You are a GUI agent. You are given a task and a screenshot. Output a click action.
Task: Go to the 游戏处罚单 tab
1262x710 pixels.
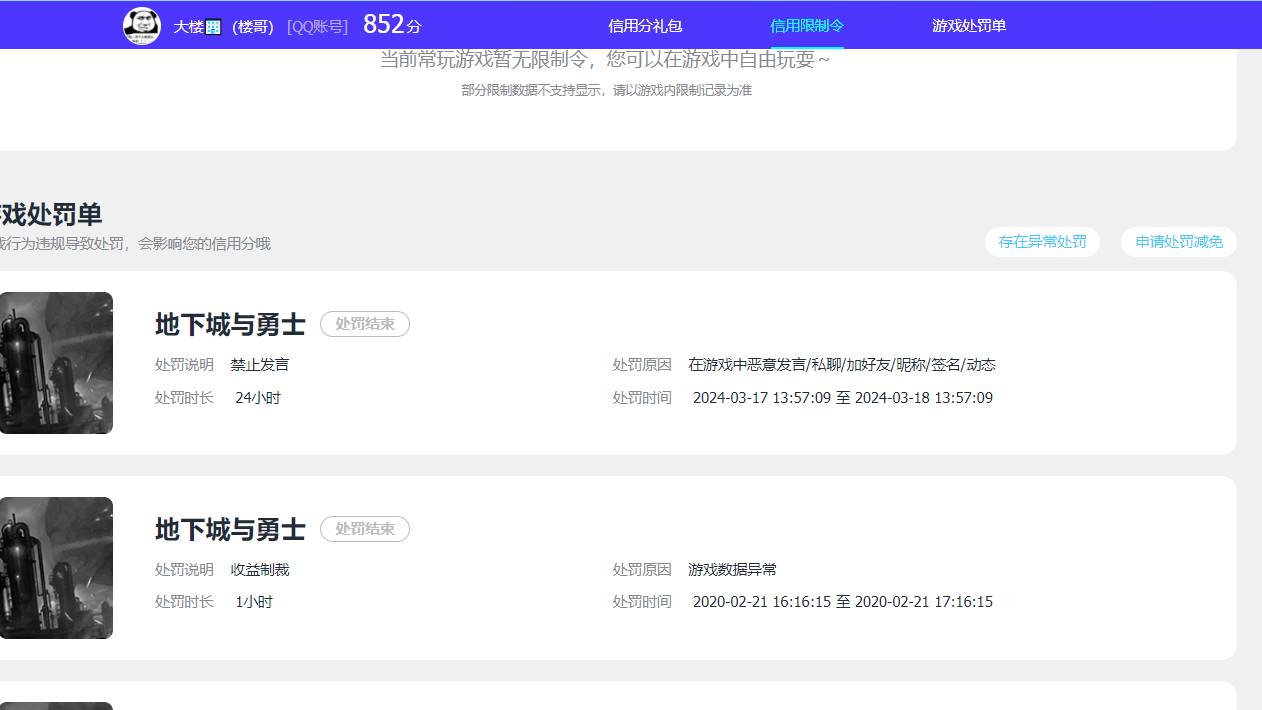point(969,26)
